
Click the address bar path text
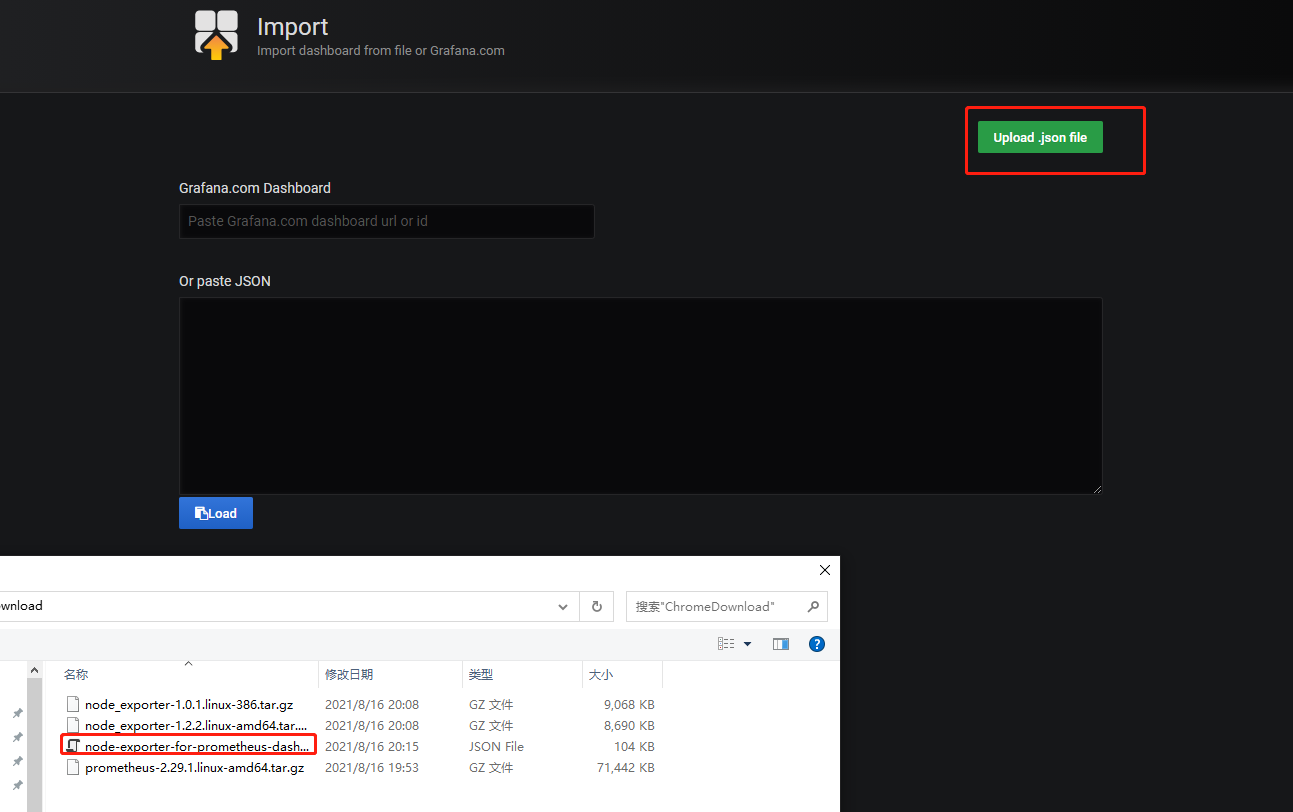(21, 606)
